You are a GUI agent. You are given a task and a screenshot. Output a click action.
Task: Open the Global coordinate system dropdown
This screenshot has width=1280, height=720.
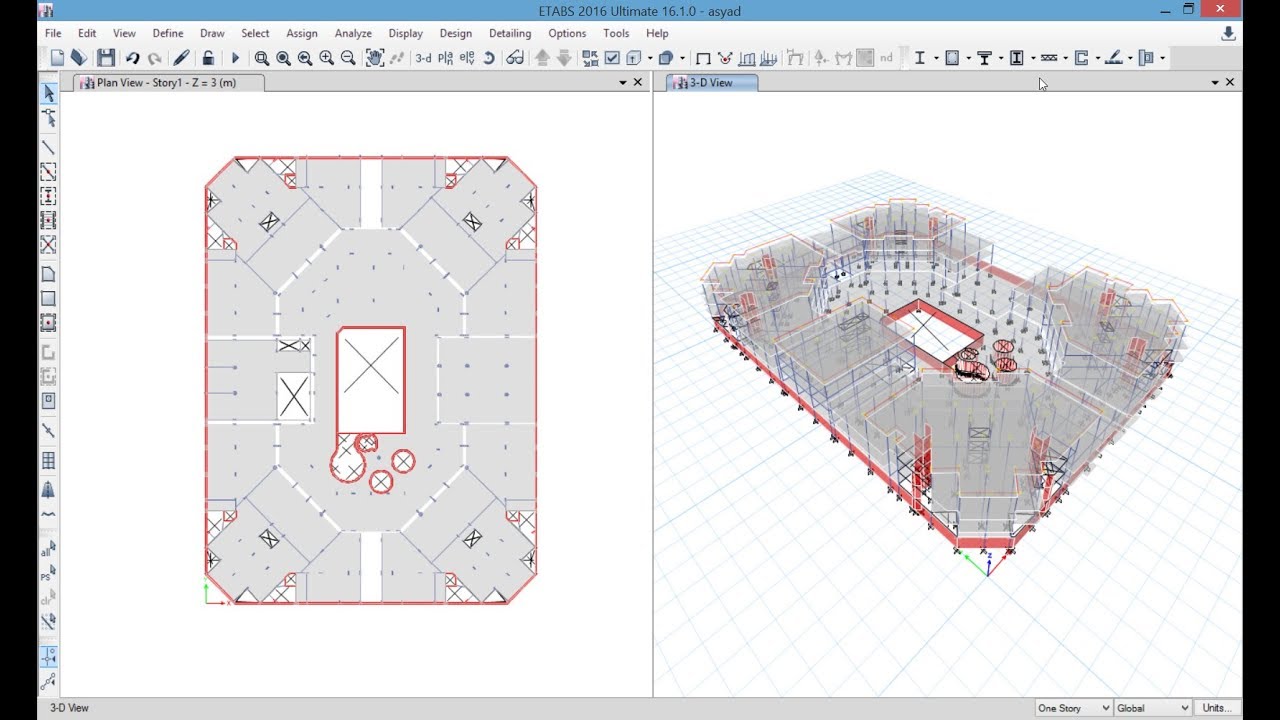click(x=1152, y=708)
